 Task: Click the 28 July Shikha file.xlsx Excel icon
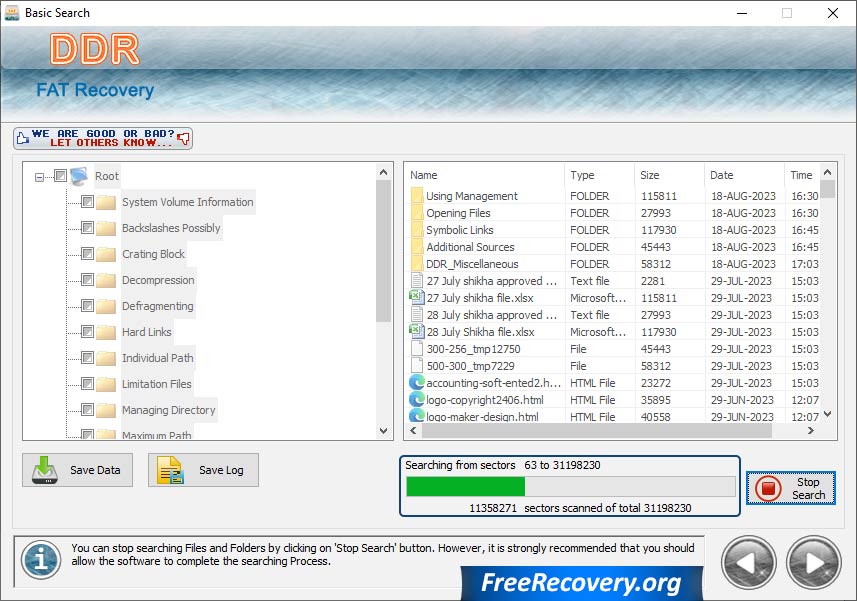click(416, 331)
